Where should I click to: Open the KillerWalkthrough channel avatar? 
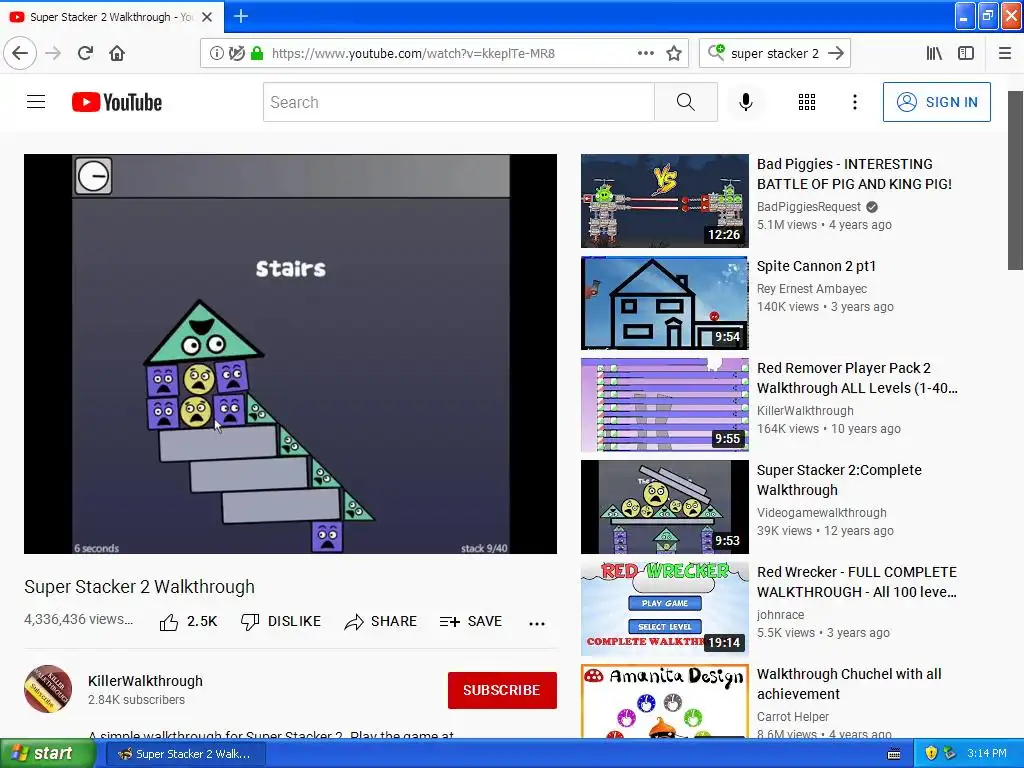pyautogui.click(x=48, y=690)
